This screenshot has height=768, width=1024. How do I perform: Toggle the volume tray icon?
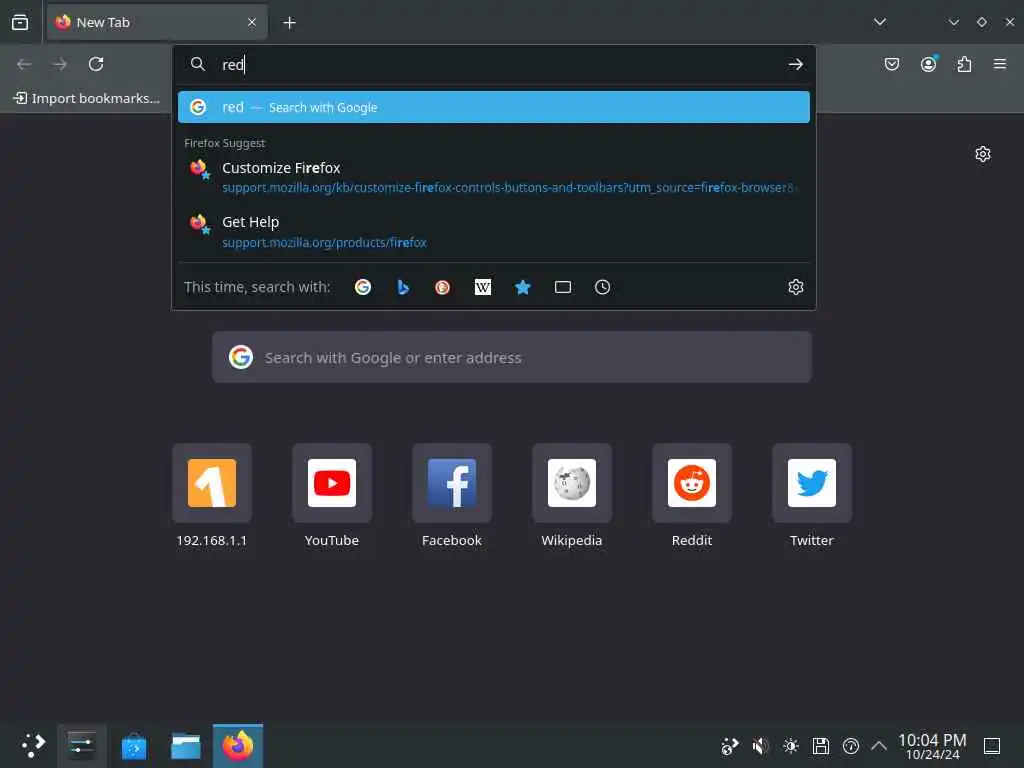point(760,746)
